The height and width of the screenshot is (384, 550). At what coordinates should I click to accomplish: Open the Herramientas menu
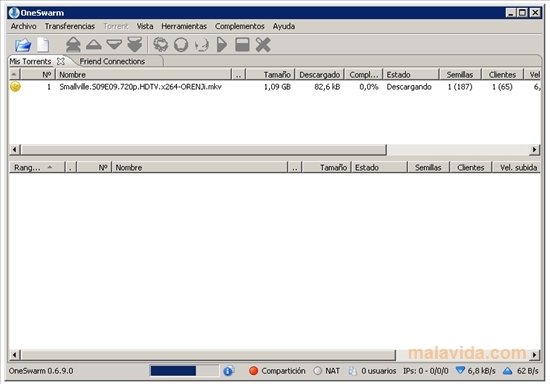[184, 26]
